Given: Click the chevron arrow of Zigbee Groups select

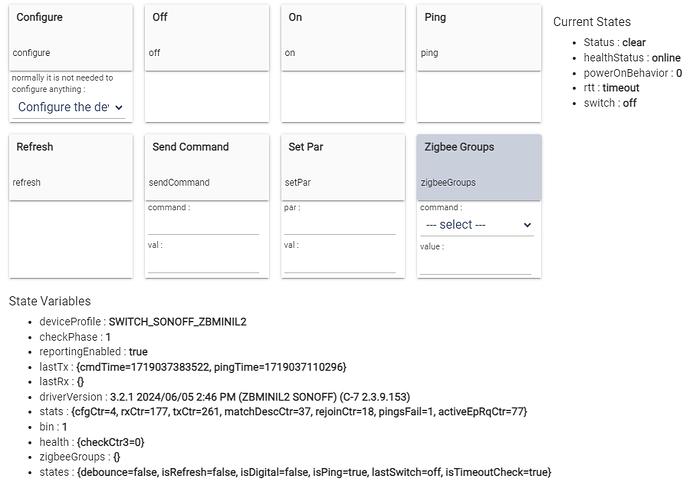Looking at the screenshot, I should pos(527,225).
